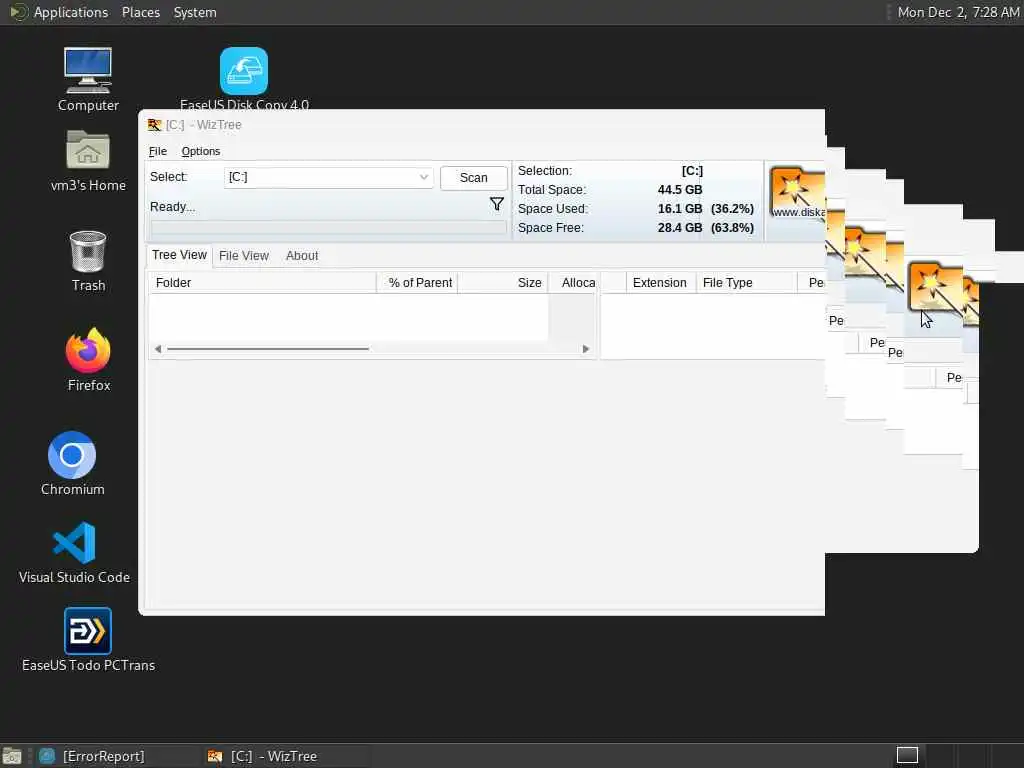
Task: Switch to the Tree View tab
Action: coord(179,255)
